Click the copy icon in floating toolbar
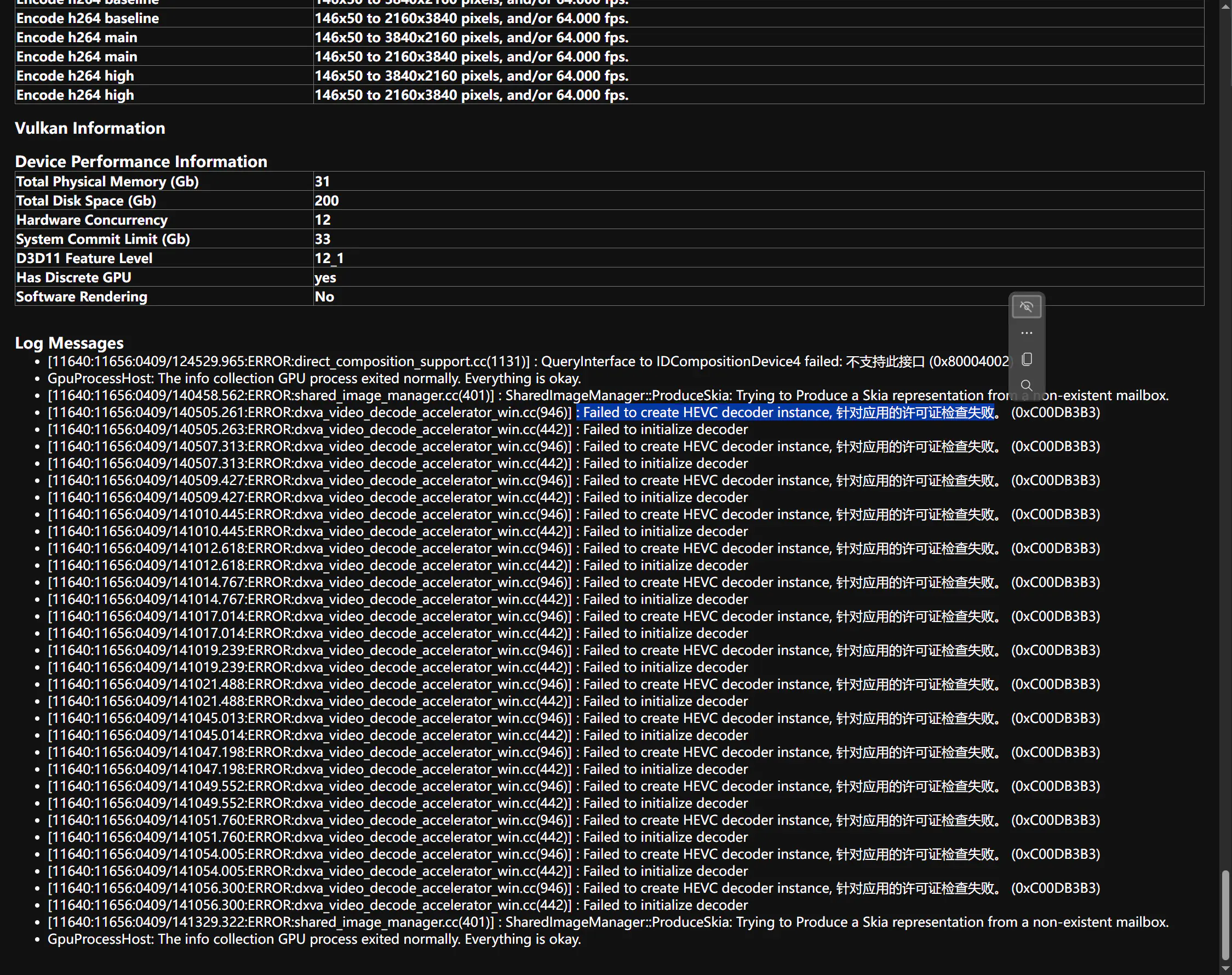1232x975 pixels. click(1026, 359)
